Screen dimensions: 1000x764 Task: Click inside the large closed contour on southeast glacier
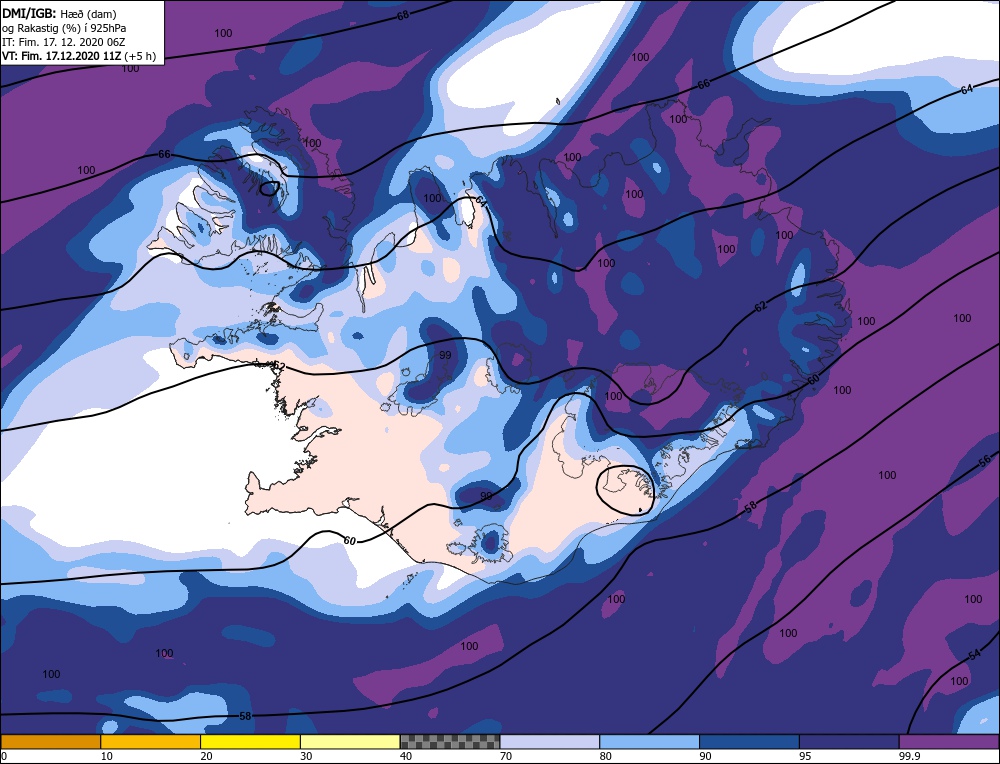625,490
